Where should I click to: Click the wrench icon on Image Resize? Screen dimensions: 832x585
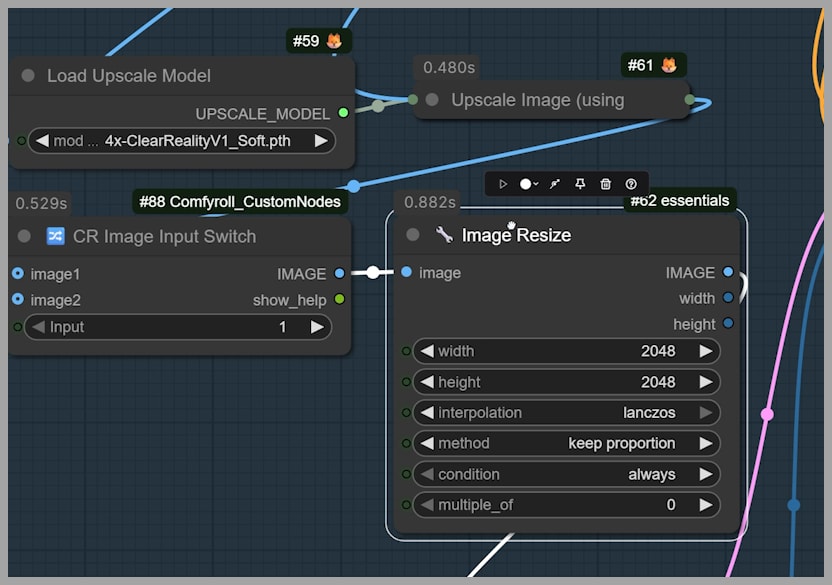444,235
